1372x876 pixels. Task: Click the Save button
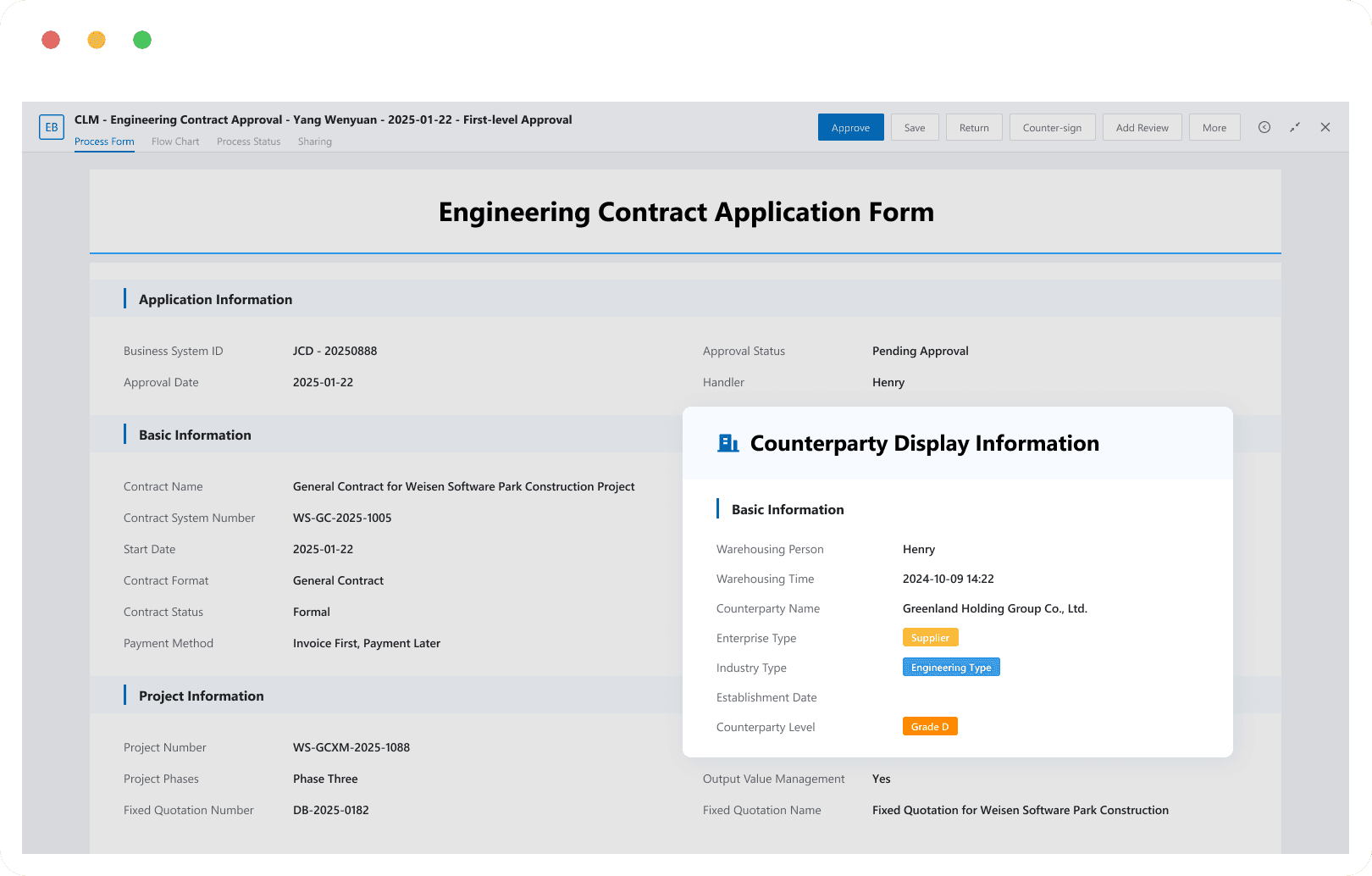point(915,127)
